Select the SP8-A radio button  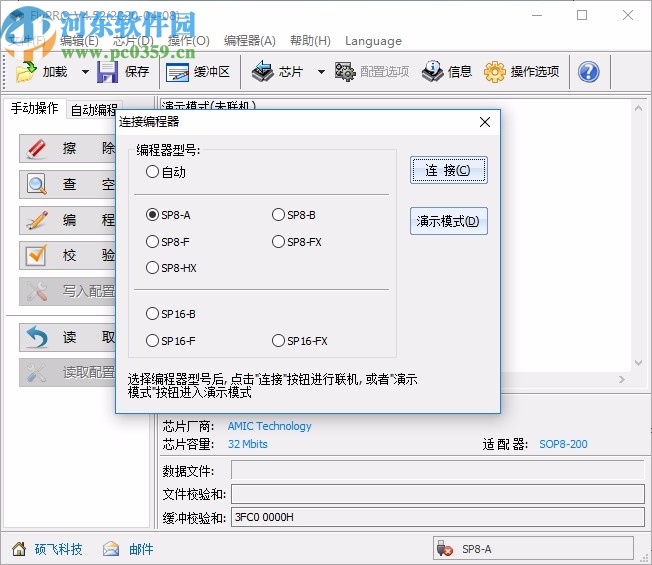(152, 215)
